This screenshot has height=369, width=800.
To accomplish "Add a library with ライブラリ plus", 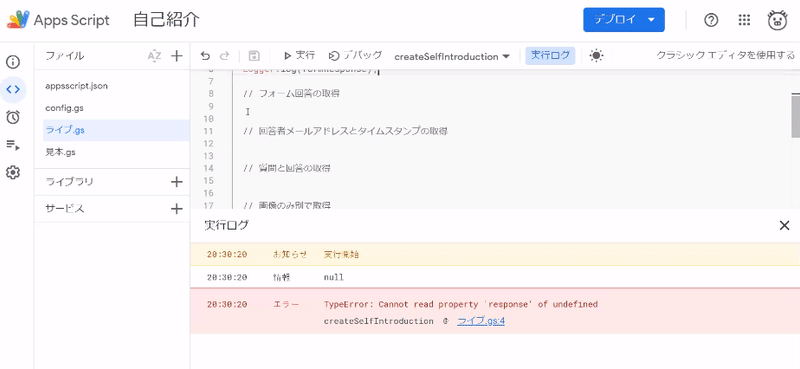I will click(x=177, y=182).
